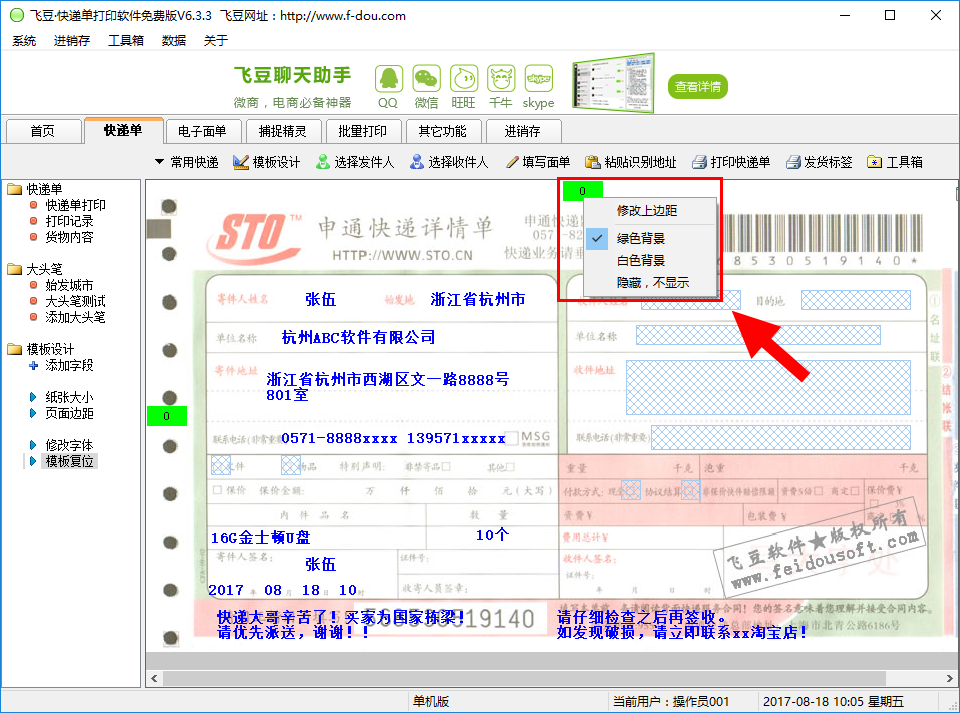Click the sender name 张伍 at top
960x713 pixels.
[321, 299]
